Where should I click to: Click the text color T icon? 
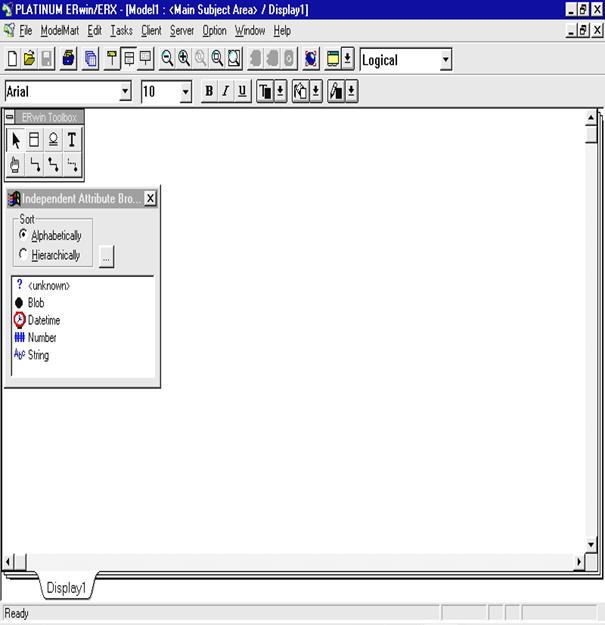click(265, 91)
